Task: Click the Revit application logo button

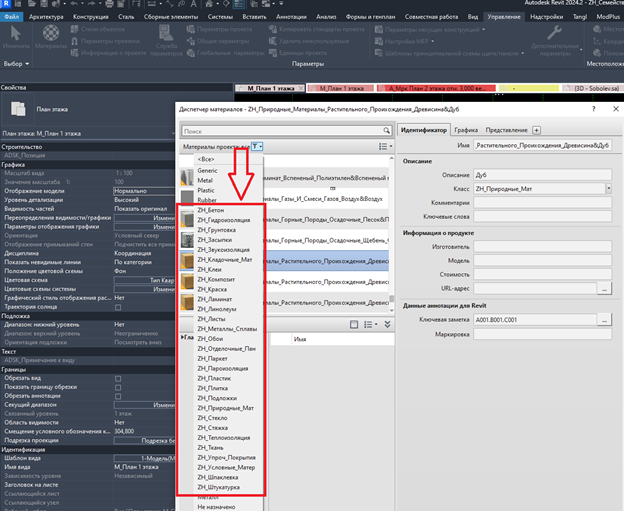Action: pyautogui.click(x=6, y=3)
